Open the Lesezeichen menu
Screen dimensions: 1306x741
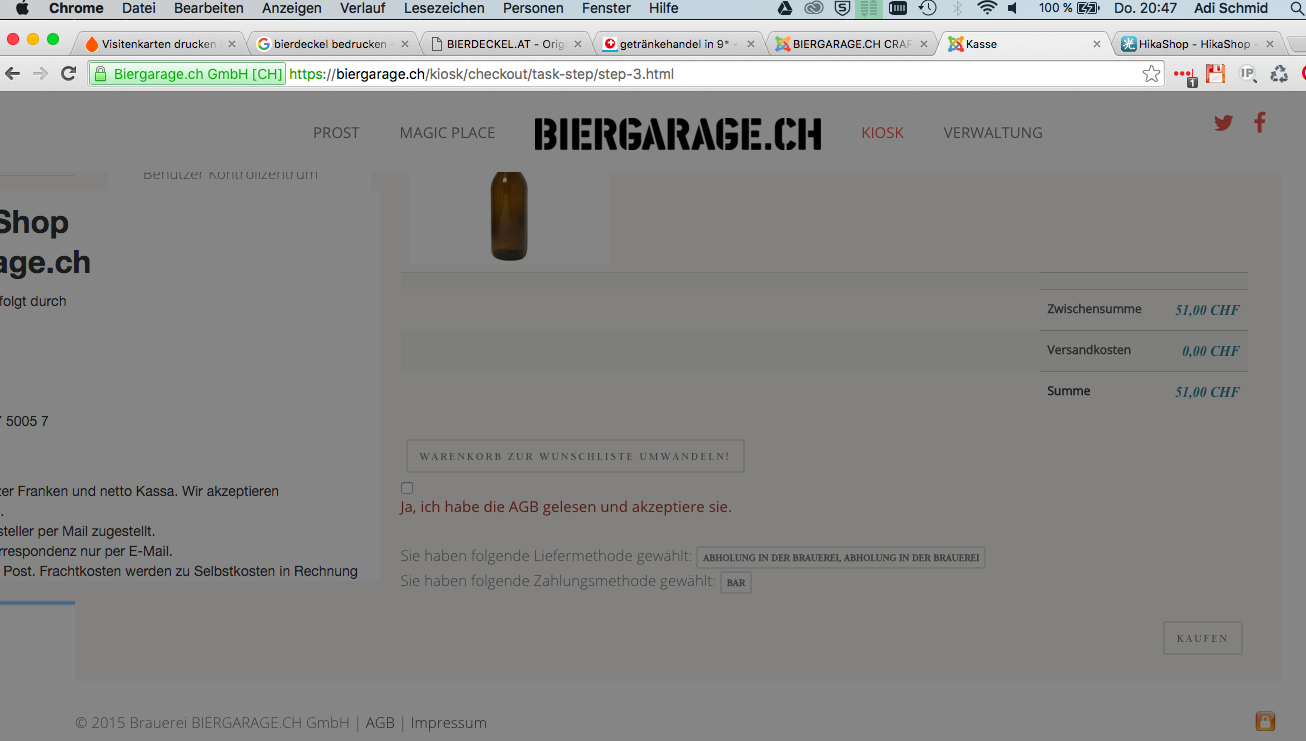coord(444,9)
